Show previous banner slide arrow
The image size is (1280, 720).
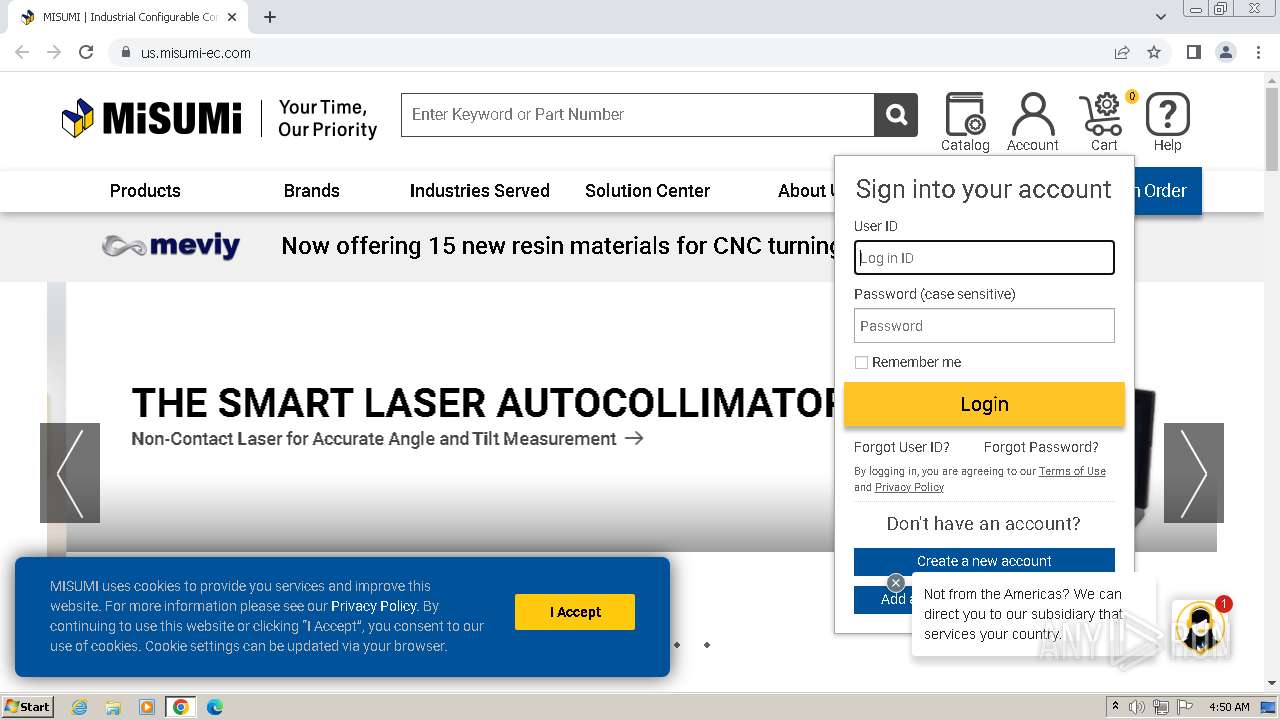[70, 473]
